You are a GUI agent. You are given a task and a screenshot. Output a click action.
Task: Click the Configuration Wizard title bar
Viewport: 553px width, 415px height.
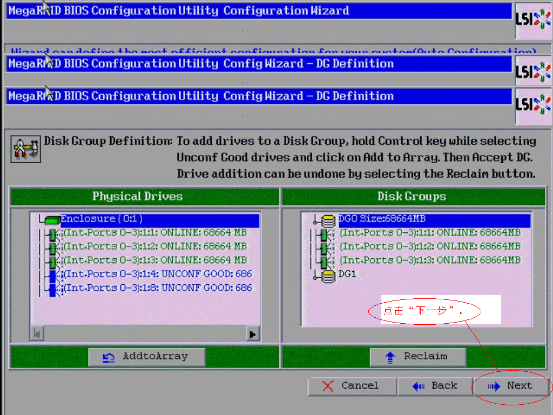click(259, 11)
